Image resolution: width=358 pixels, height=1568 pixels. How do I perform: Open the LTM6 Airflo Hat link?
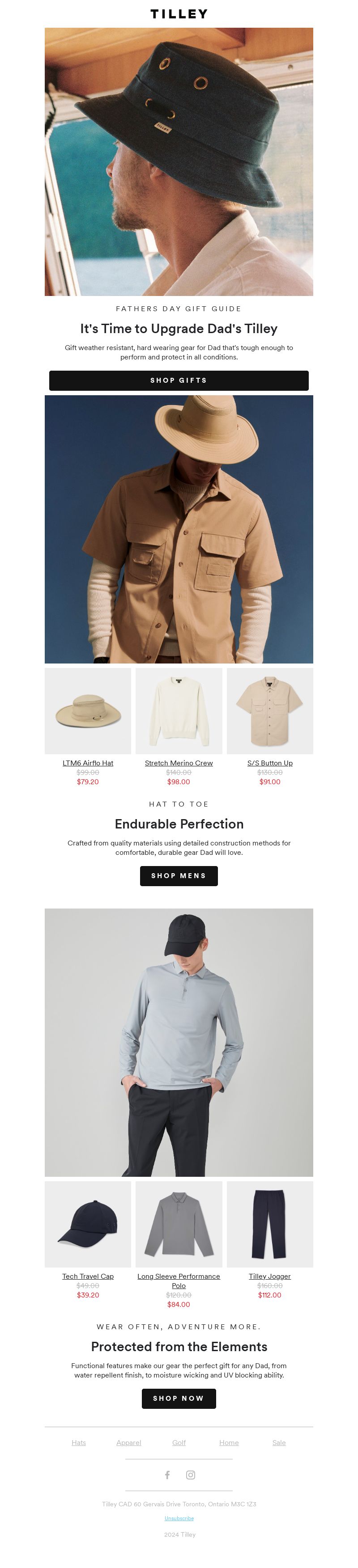point(88,763)
